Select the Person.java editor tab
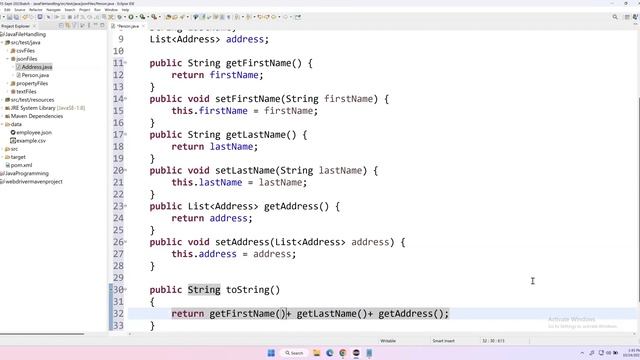640x360 pixels. [128, 26]
